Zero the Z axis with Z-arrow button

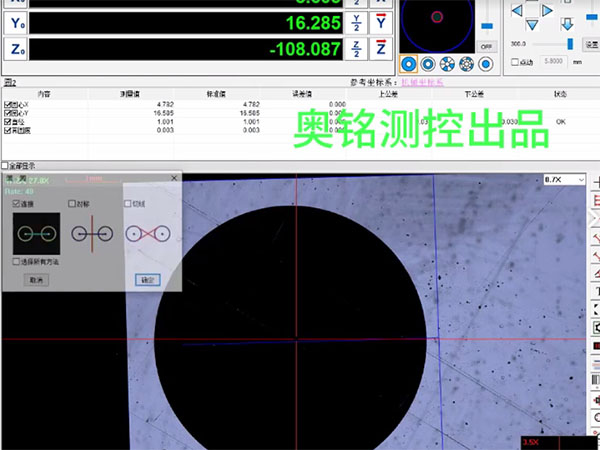(x=382, y=48)
